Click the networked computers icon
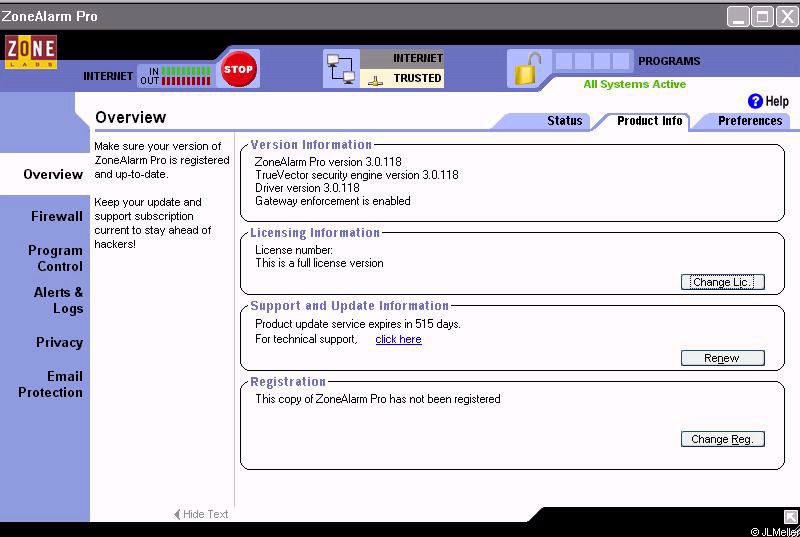This screenshot has width=800, height=537. (341, 69)
